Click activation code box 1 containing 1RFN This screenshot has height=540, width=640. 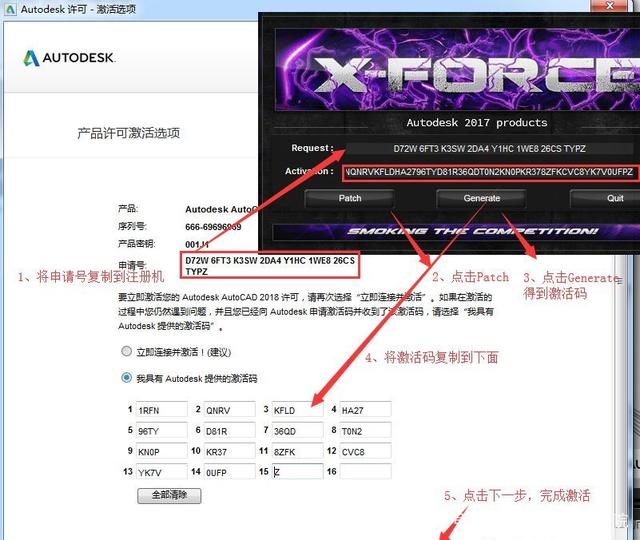(x=162, y=410)
